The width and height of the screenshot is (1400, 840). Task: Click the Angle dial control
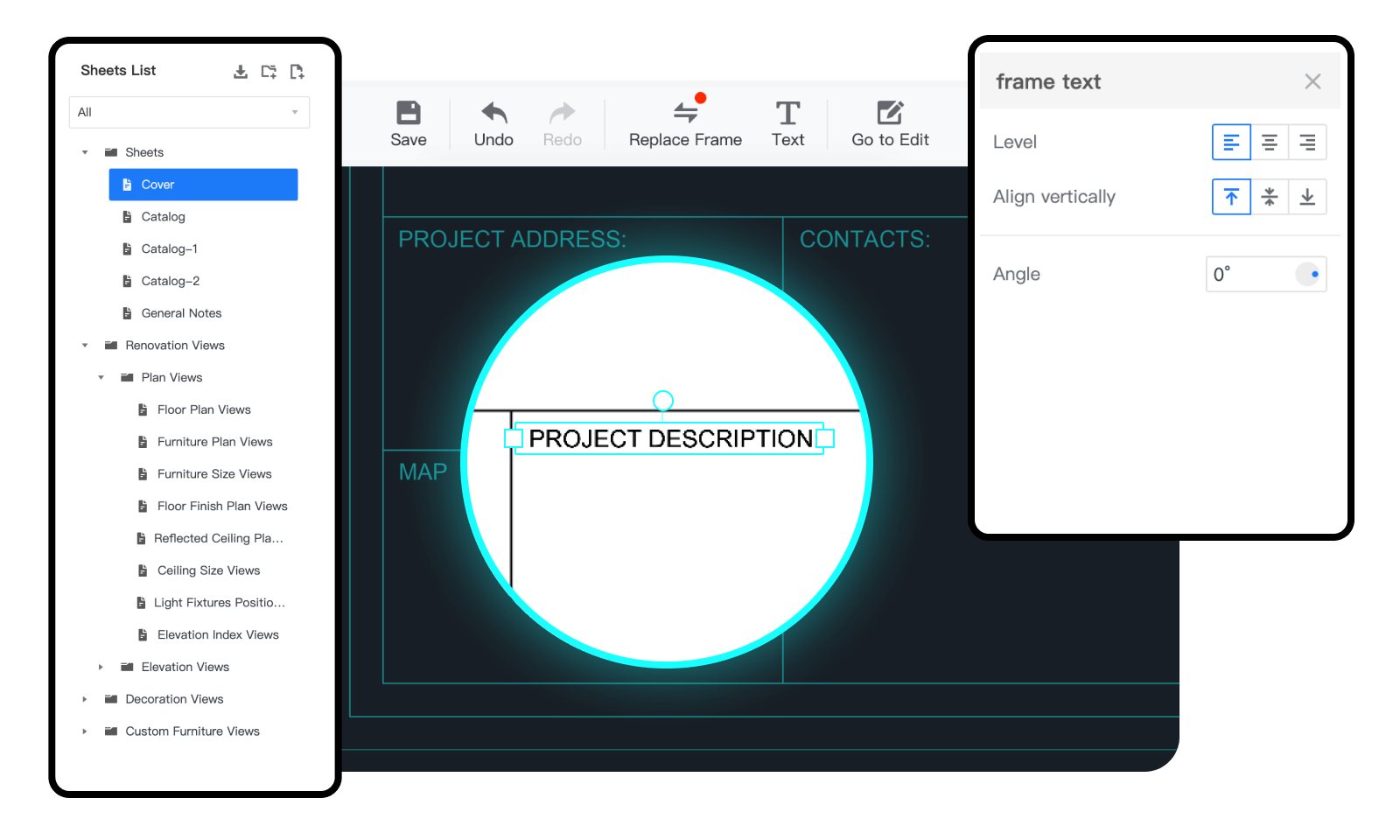(1308, 274)
